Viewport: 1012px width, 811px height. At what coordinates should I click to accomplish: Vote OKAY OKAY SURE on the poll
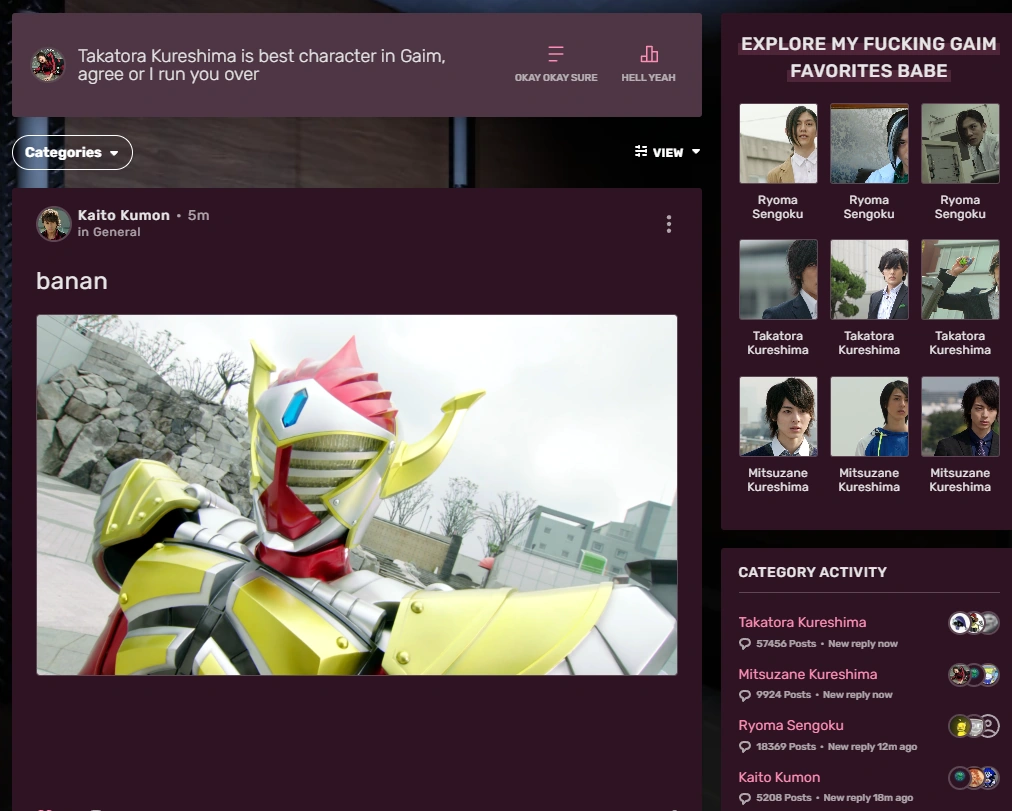[556, 65]
